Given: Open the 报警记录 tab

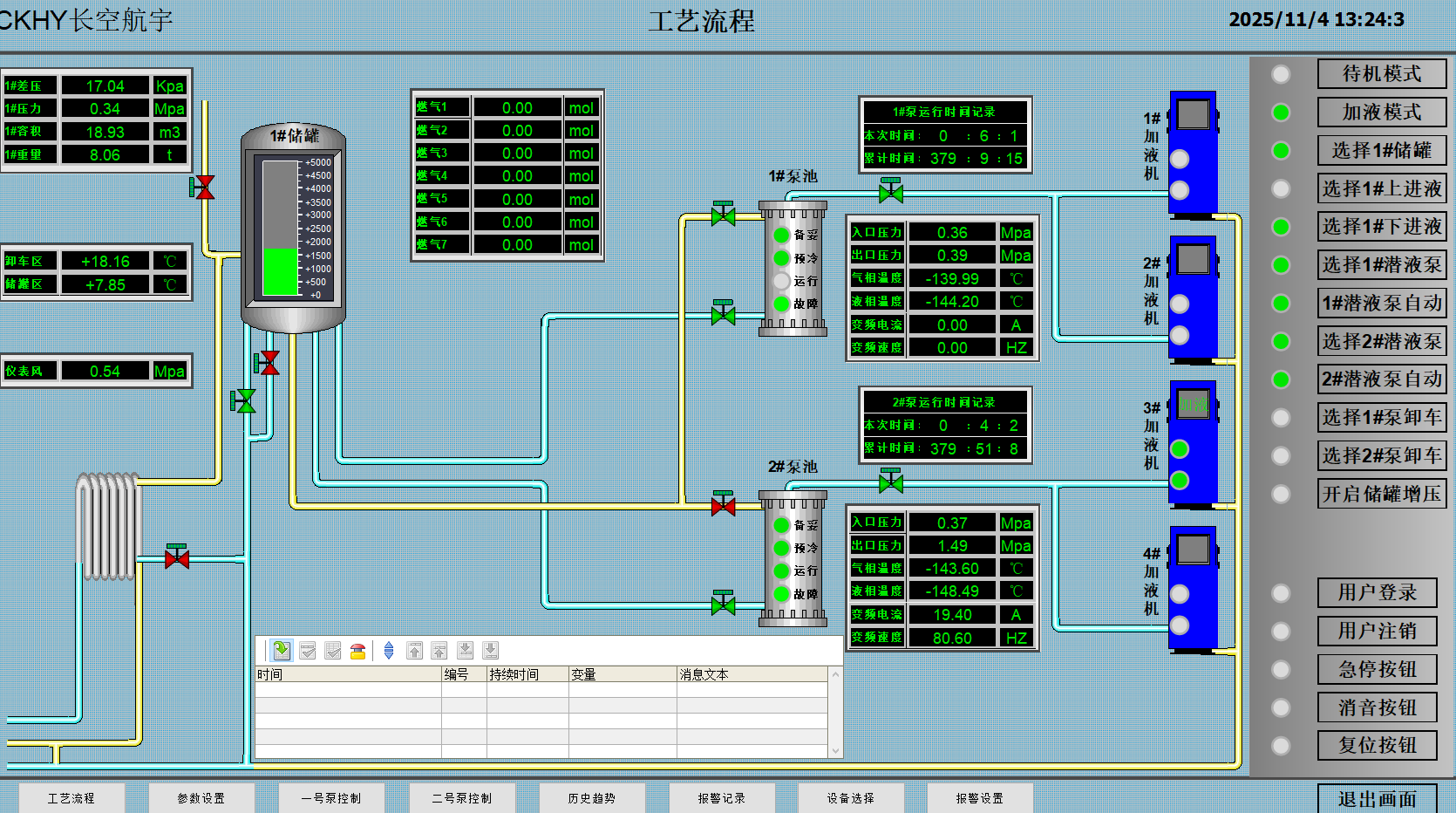Looking at the screenshot, I should tap(722, 798).
